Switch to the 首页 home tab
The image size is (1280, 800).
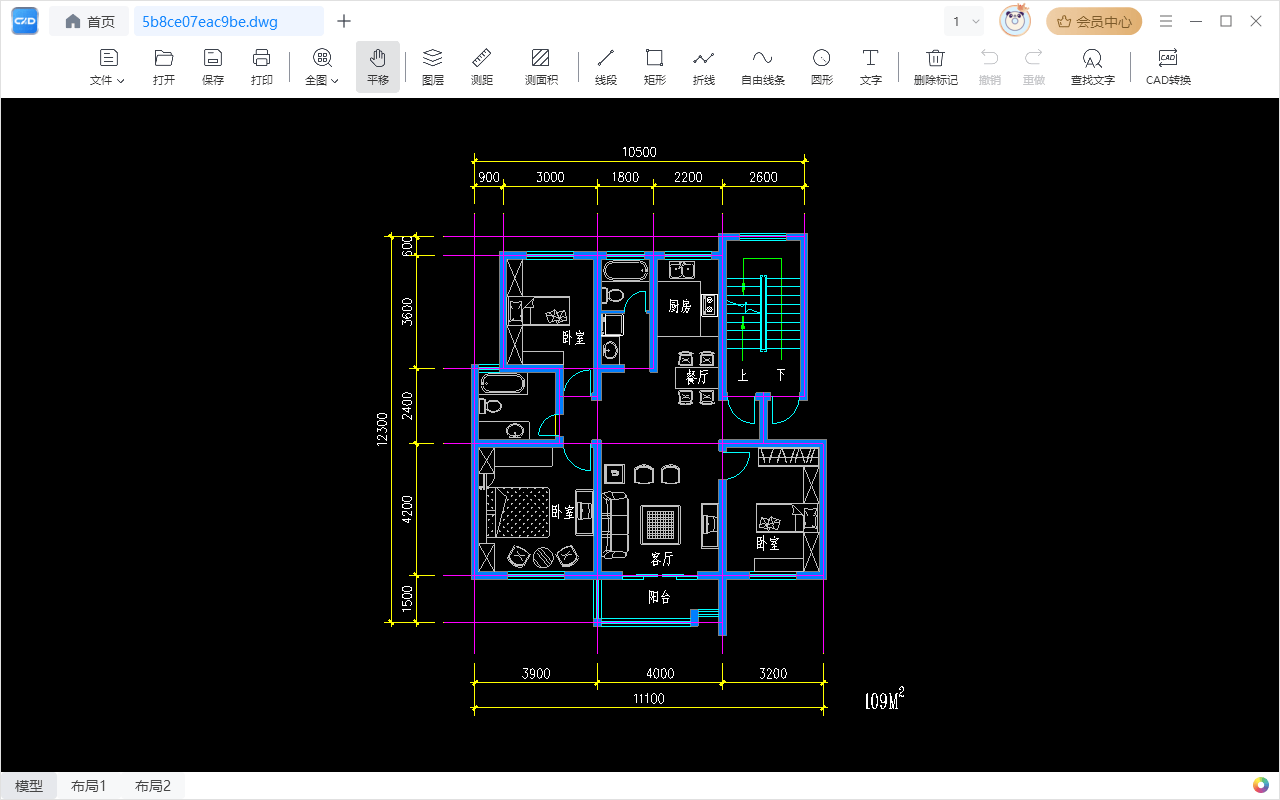(x=90, y=21)
